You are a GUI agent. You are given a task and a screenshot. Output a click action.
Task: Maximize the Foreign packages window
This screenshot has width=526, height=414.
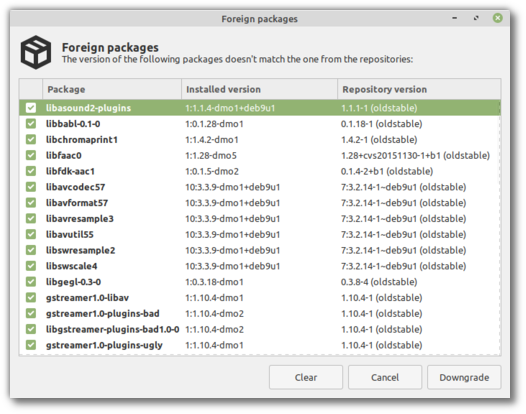[x=476, y=18]
